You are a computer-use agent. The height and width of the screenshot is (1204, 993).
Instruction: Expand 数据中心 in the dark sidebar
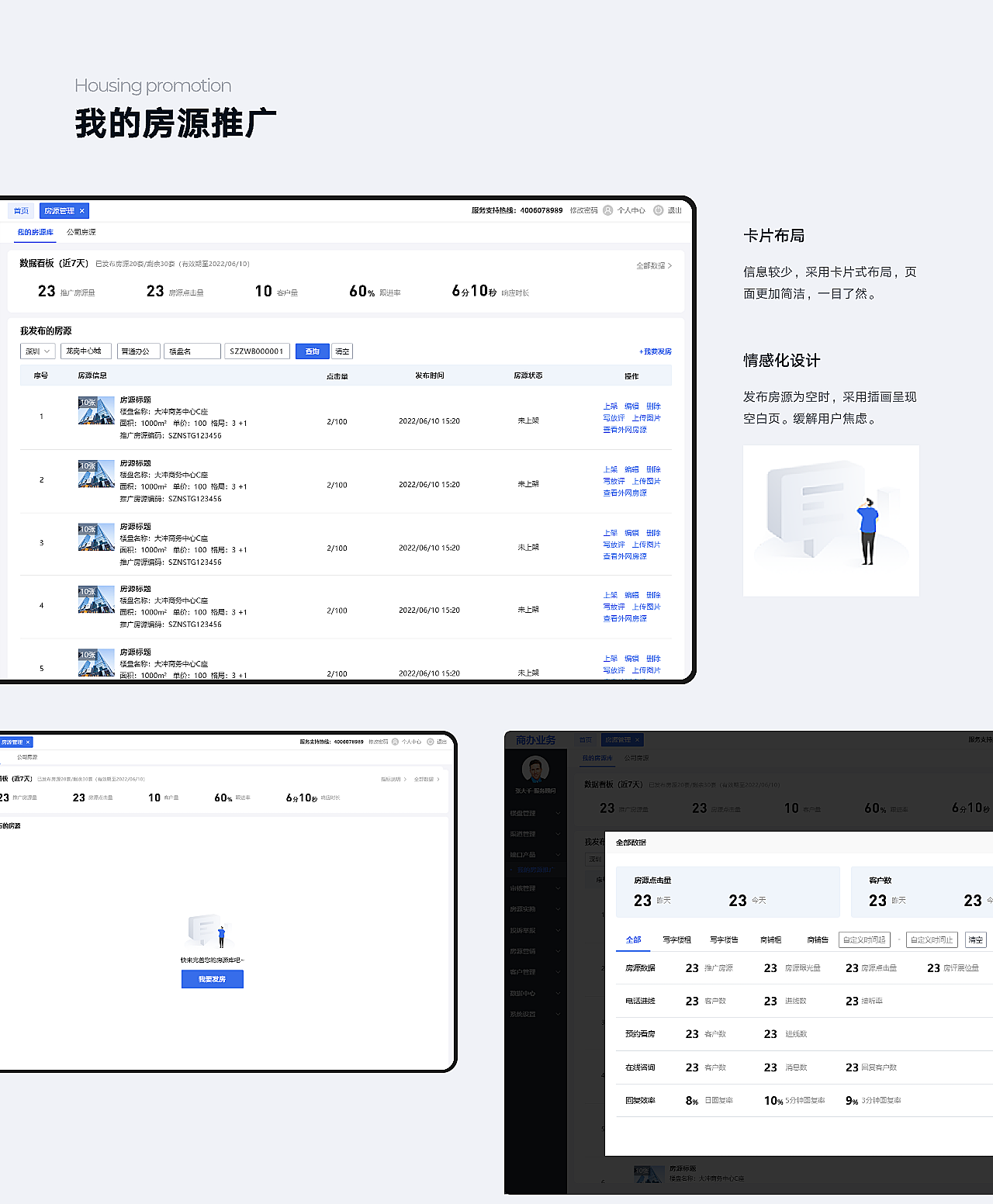[535, 993]
